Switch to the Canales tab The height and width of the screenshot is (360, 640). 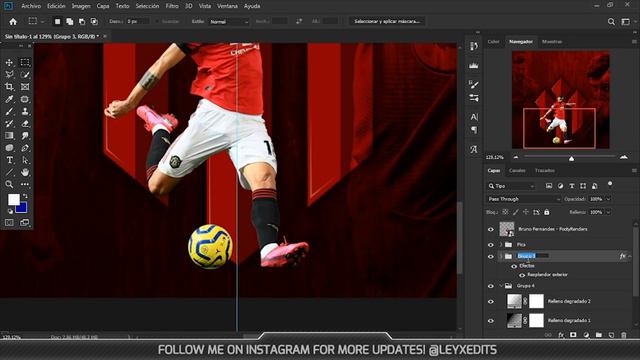point(517,171)
